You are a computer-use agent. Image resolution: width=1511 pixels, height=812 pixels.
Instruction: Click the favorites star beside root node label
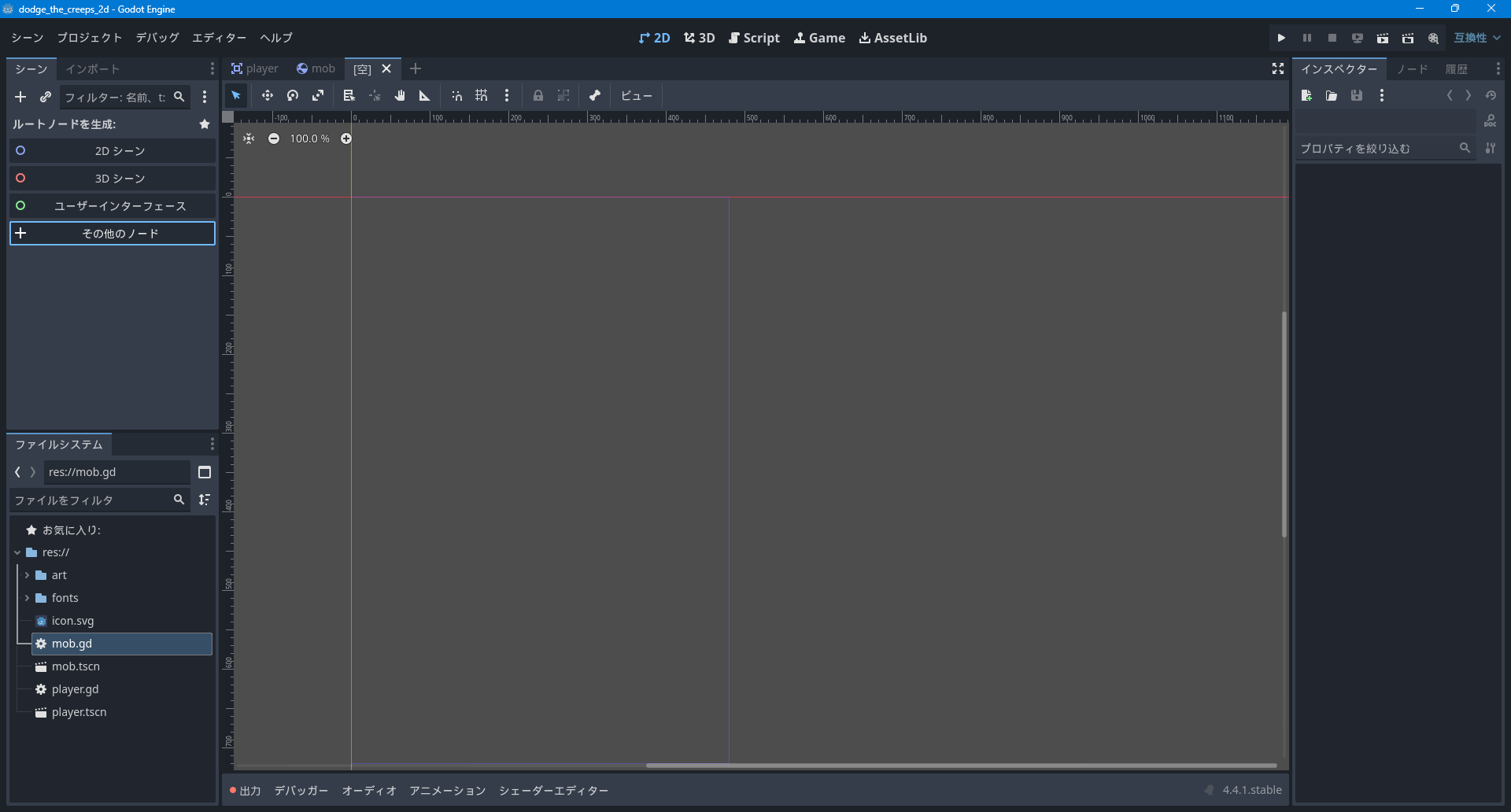coord(205,124)
